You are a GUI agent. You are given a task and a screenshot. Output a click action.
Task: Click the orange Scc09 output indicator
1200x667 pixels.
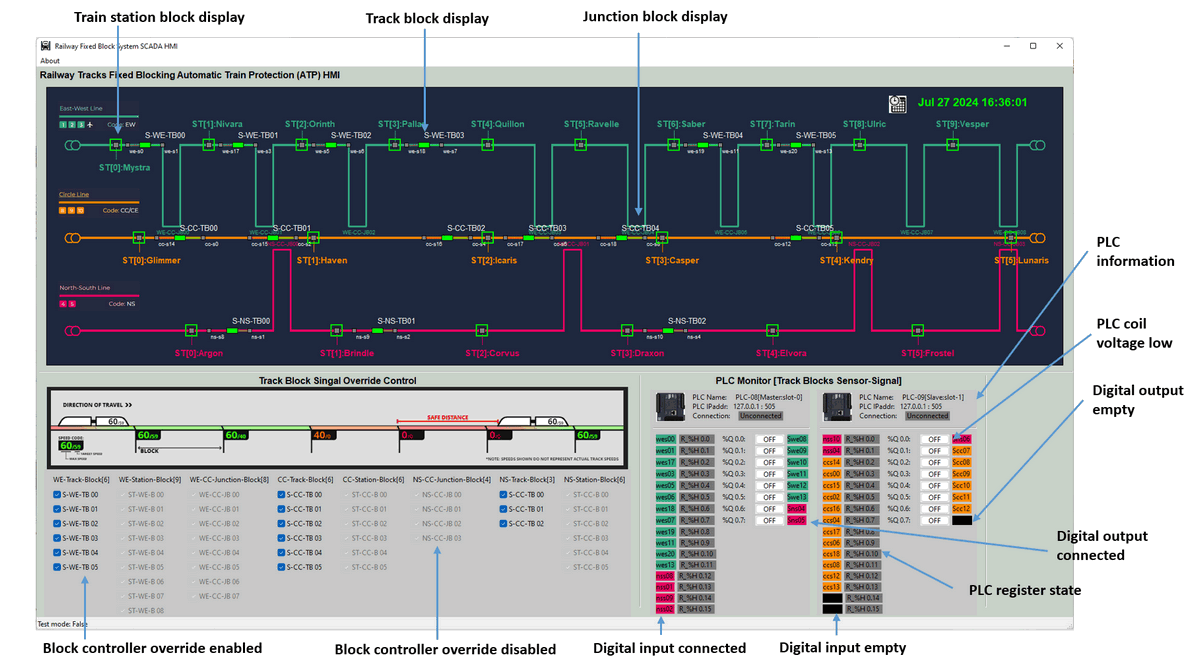pos(961,474)
